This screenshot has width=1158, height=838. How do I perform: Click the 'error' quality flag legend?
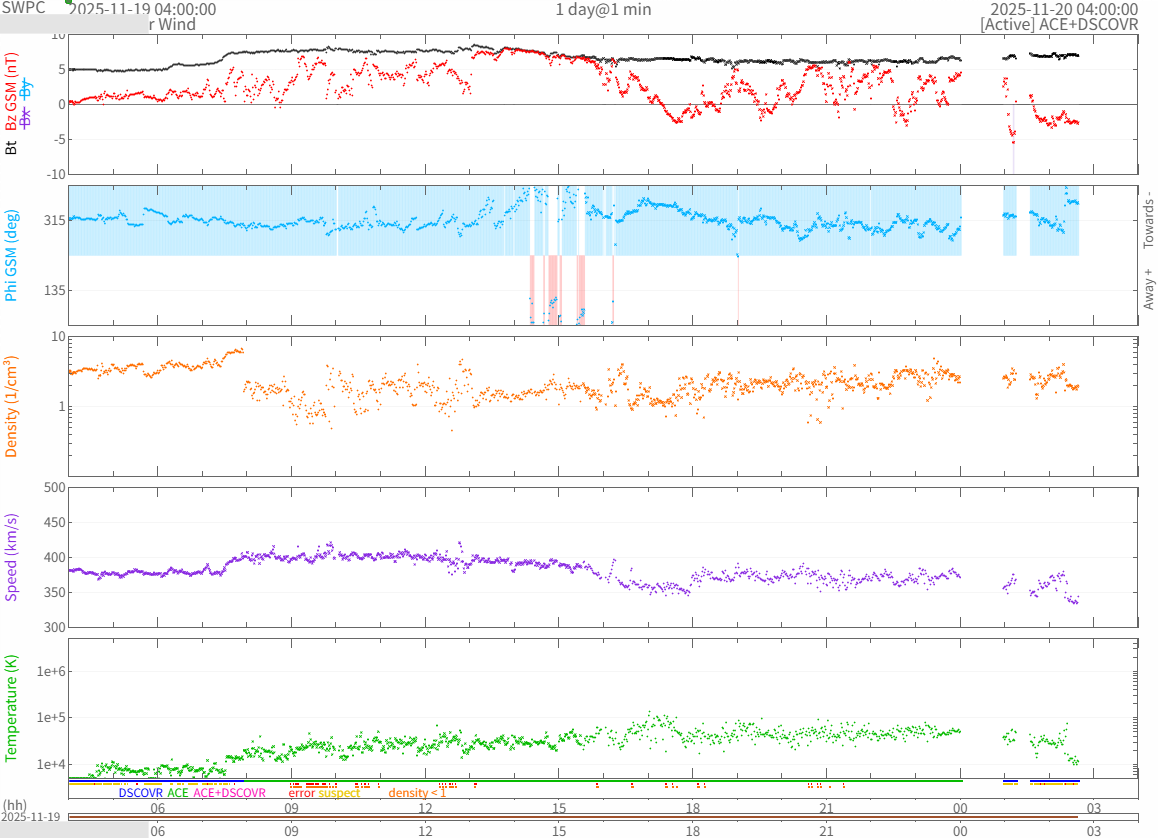(302, 793)
